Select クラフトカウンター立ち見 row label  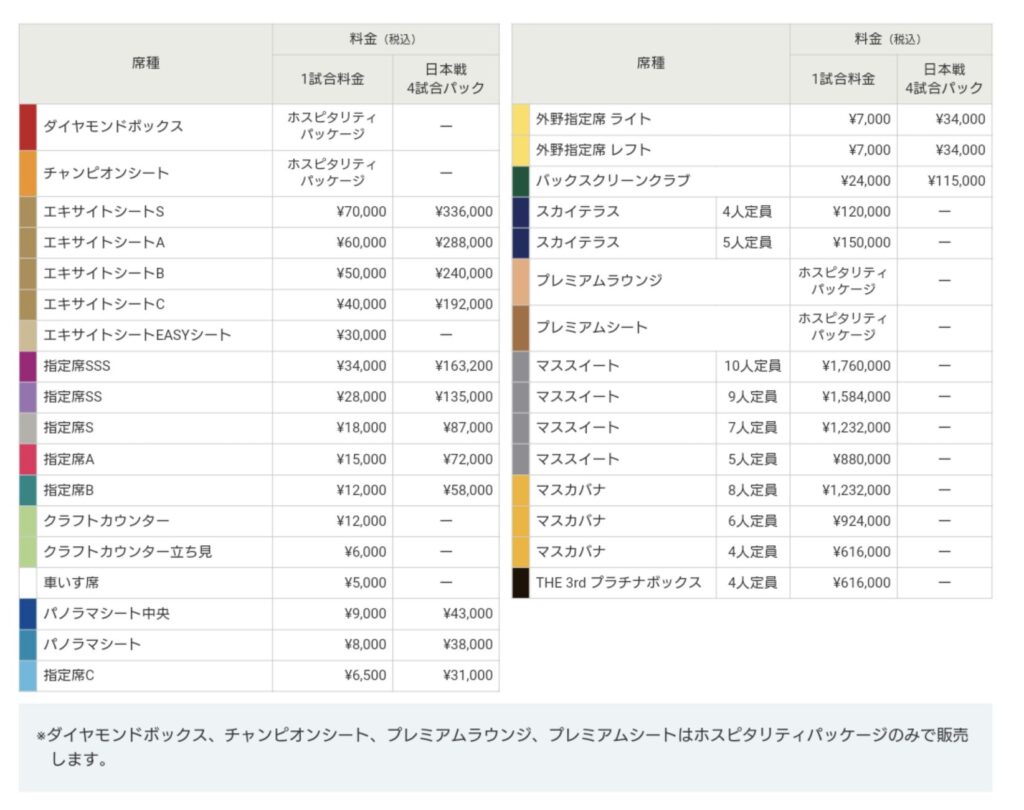(x=127, y=552)
